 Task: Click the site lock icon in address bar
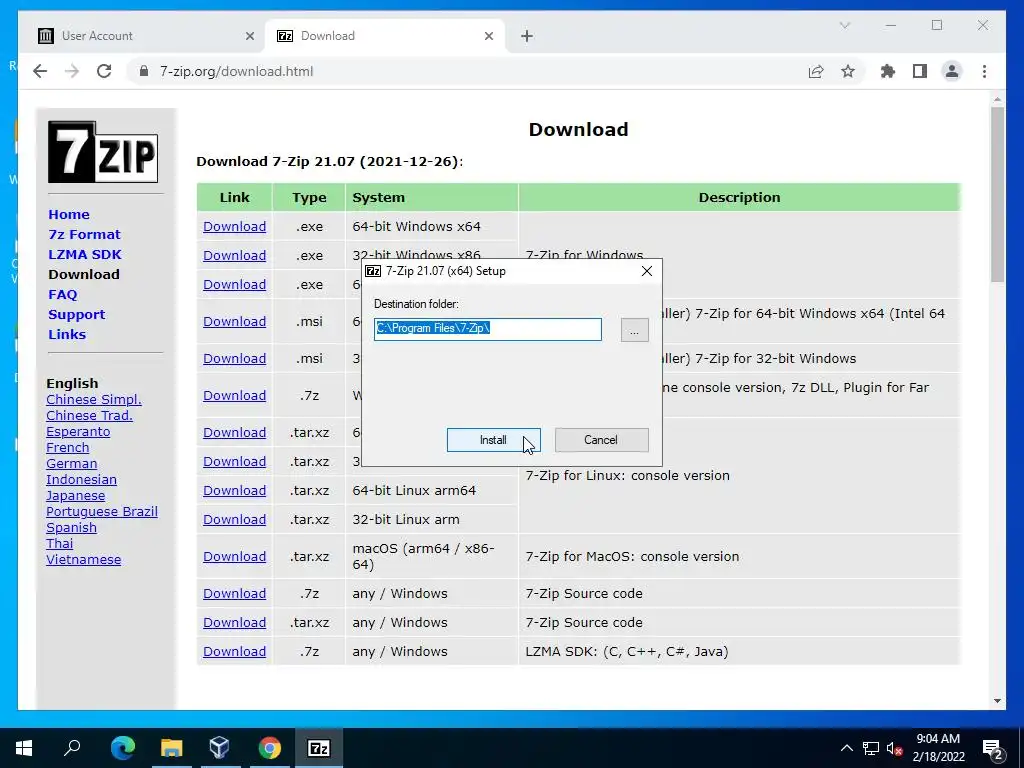(x=144, y=71)
